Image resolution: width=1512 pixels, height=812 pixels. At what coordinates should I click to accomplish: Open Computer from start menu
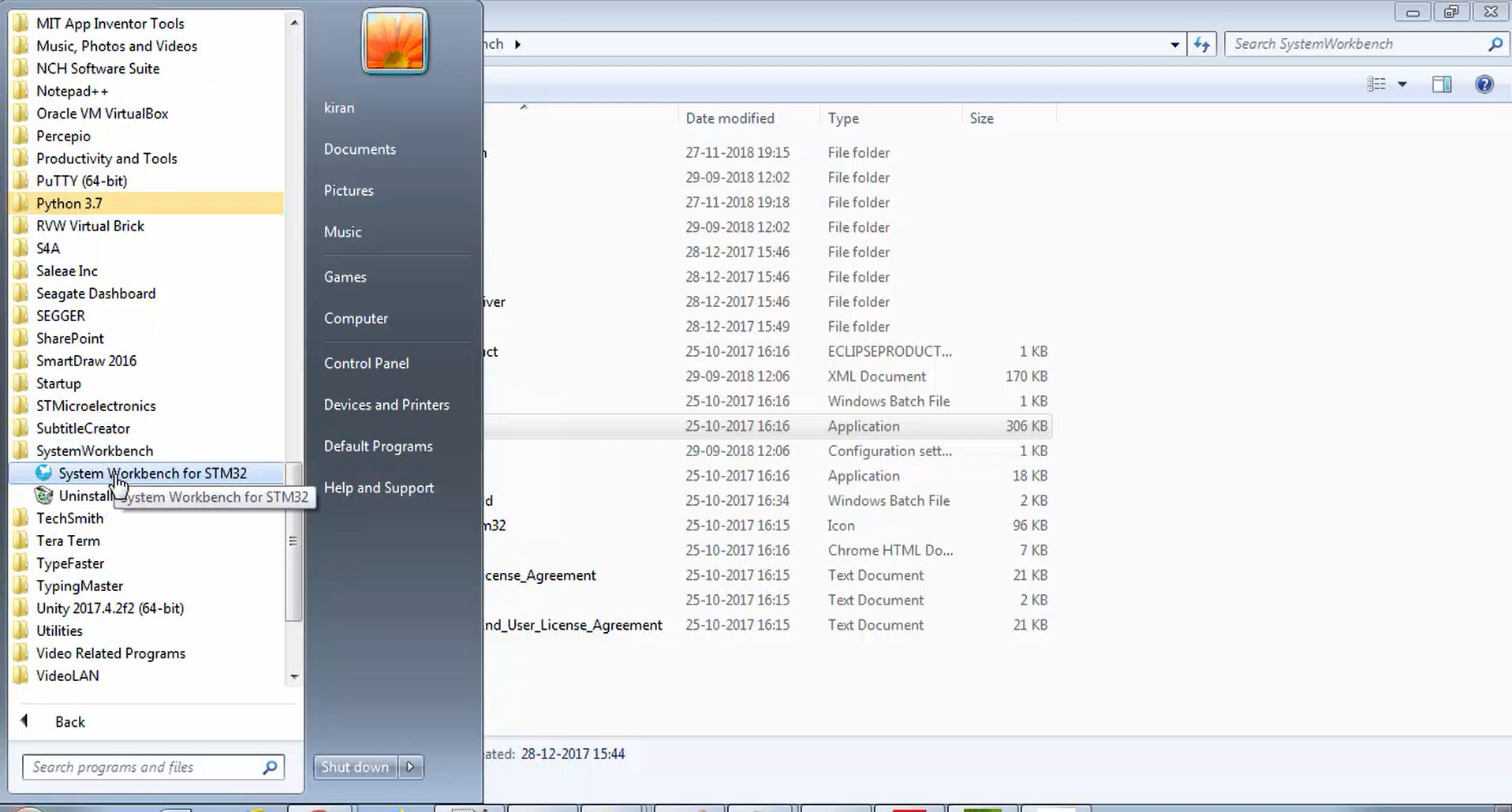coord(356,318)
